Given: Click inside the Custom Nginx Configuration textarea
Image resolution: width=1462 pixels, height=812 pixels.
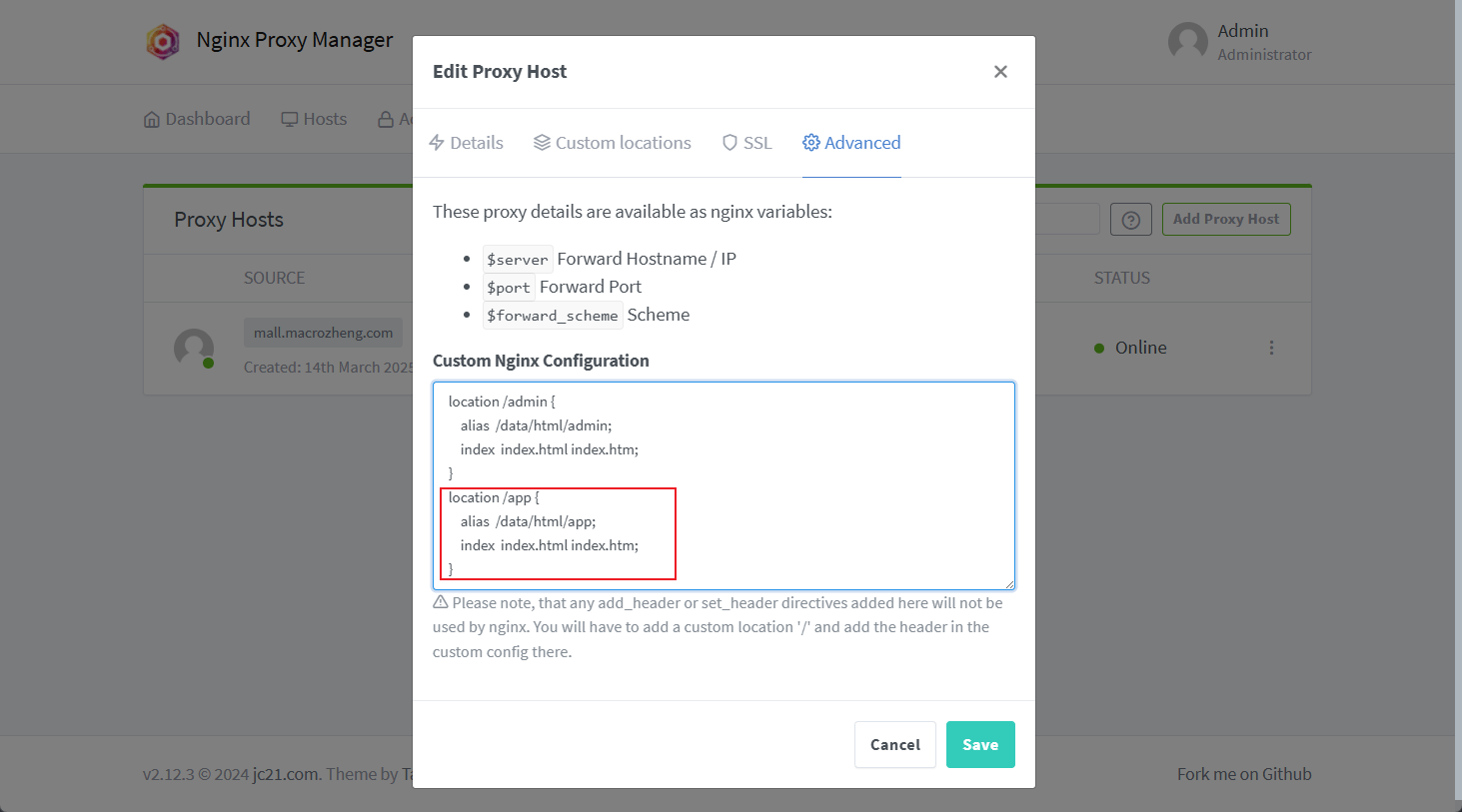Looking at the screenshot, I should point(819,469).
